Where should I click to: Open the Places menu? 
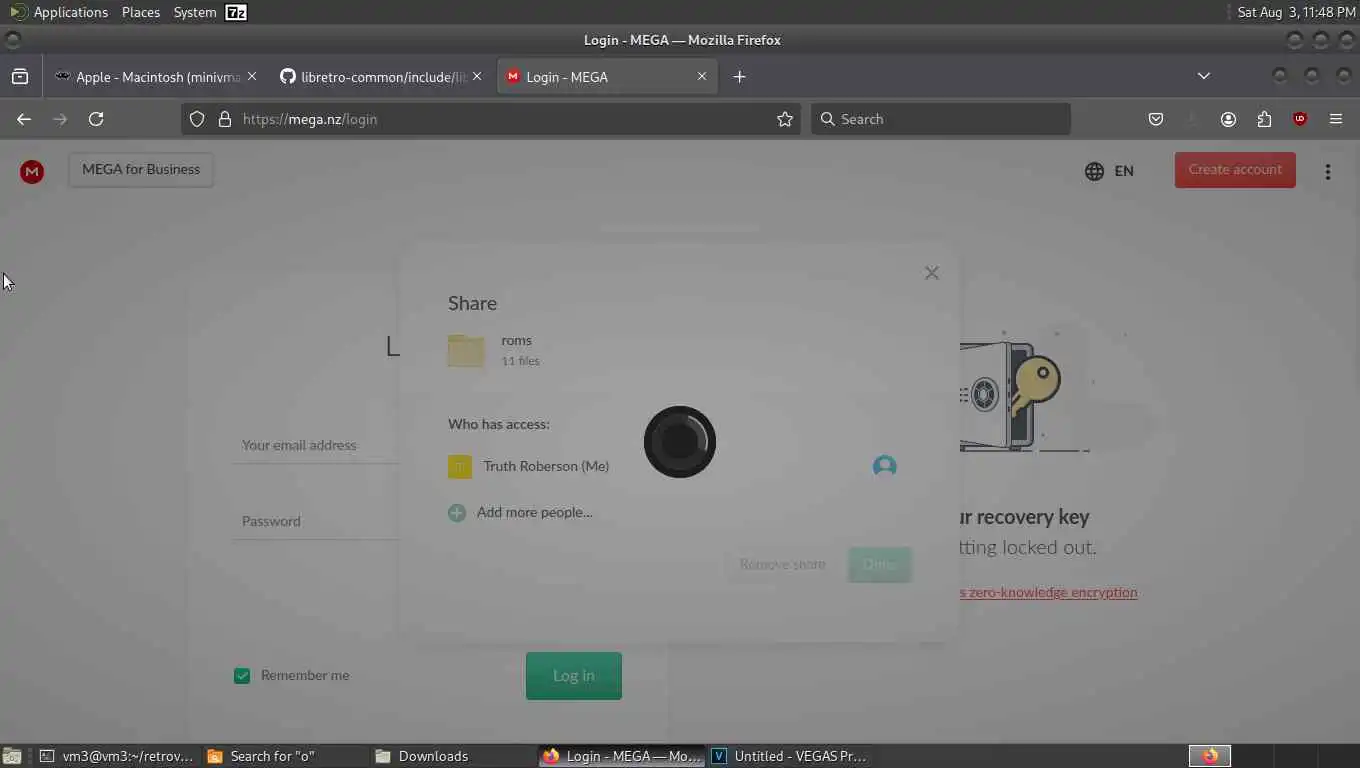click(141, 12)
